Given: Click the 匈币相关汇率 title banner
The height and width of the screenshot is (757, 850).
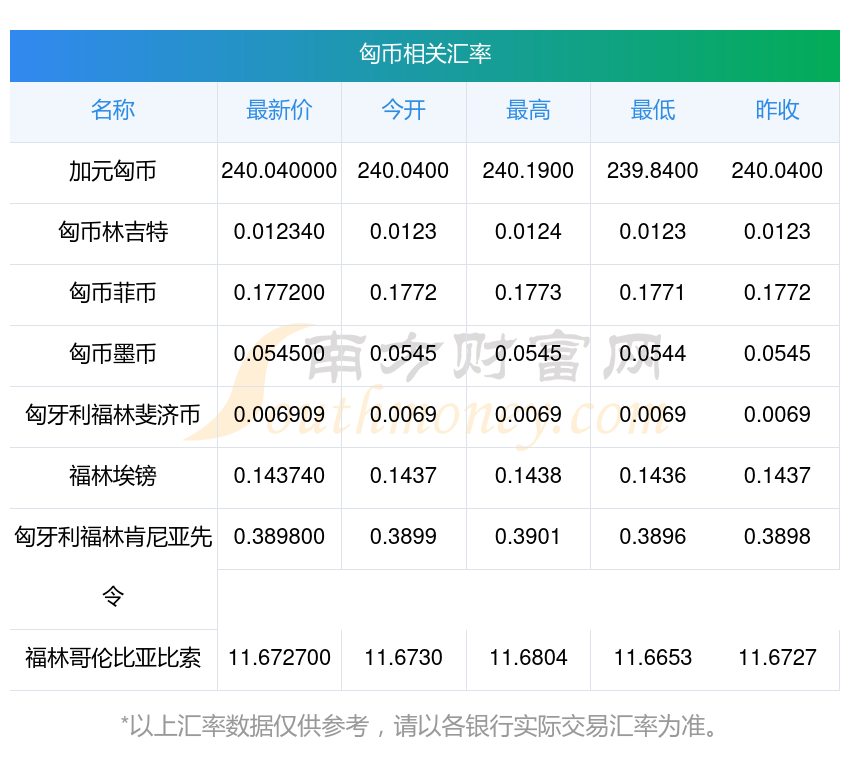Looking at the screenshot, I should 425,54.
